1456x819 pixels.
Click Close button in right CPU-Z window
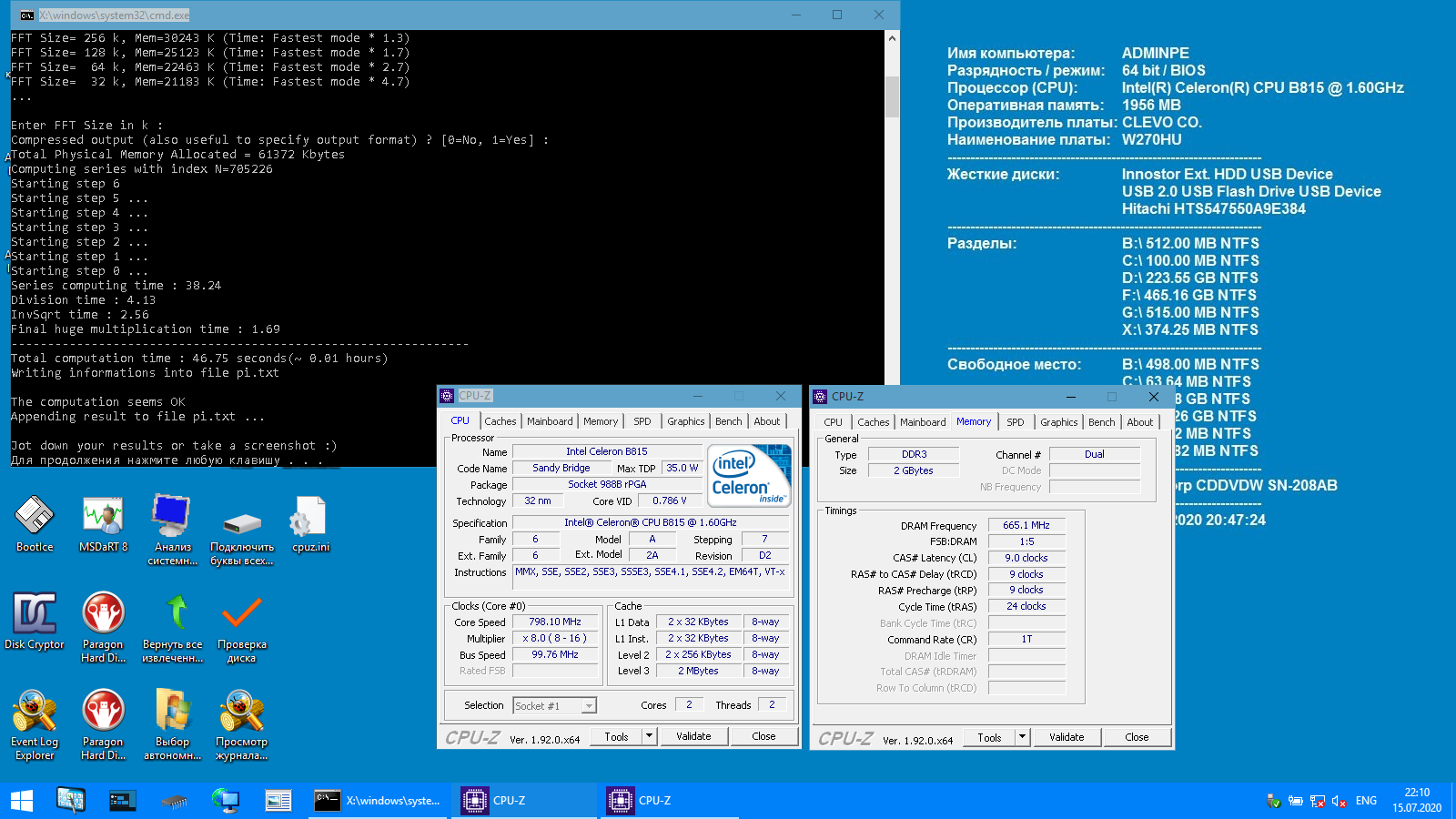[x=1137, y=737]
